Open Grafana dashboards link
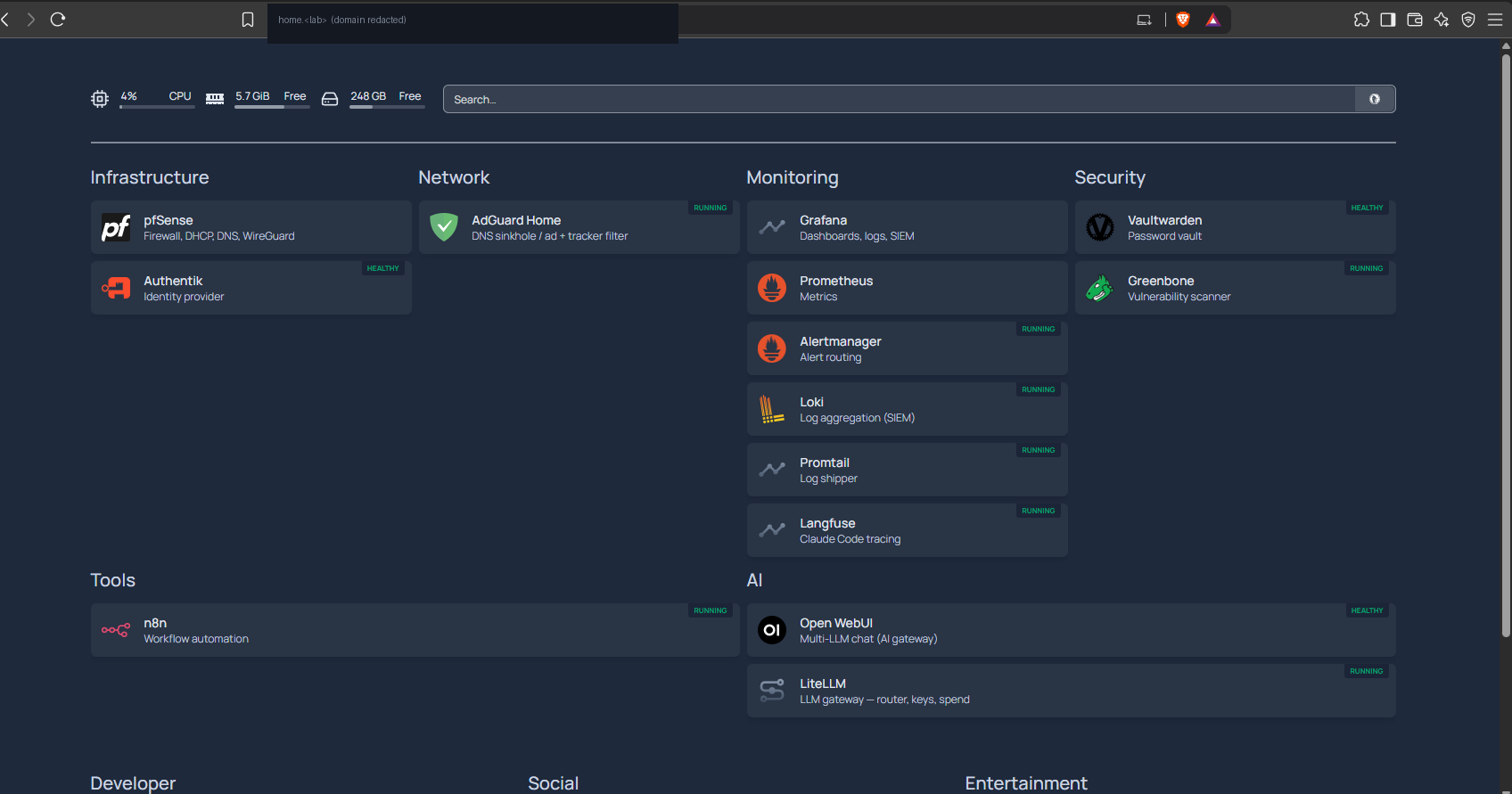Viewport: 1512px width, 794px height. (x=908, y=227)
